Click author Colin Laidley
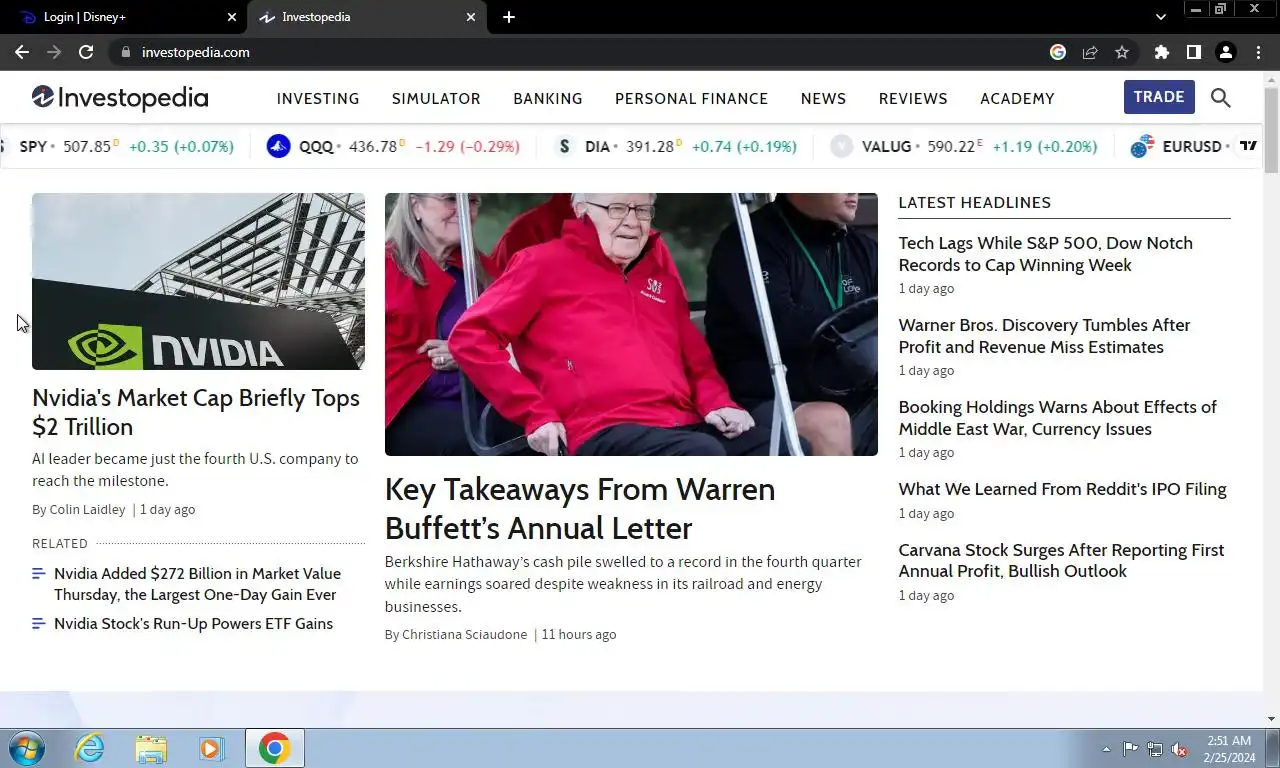1280x768 pixels. pyautogui.click(x=87, y=509)
